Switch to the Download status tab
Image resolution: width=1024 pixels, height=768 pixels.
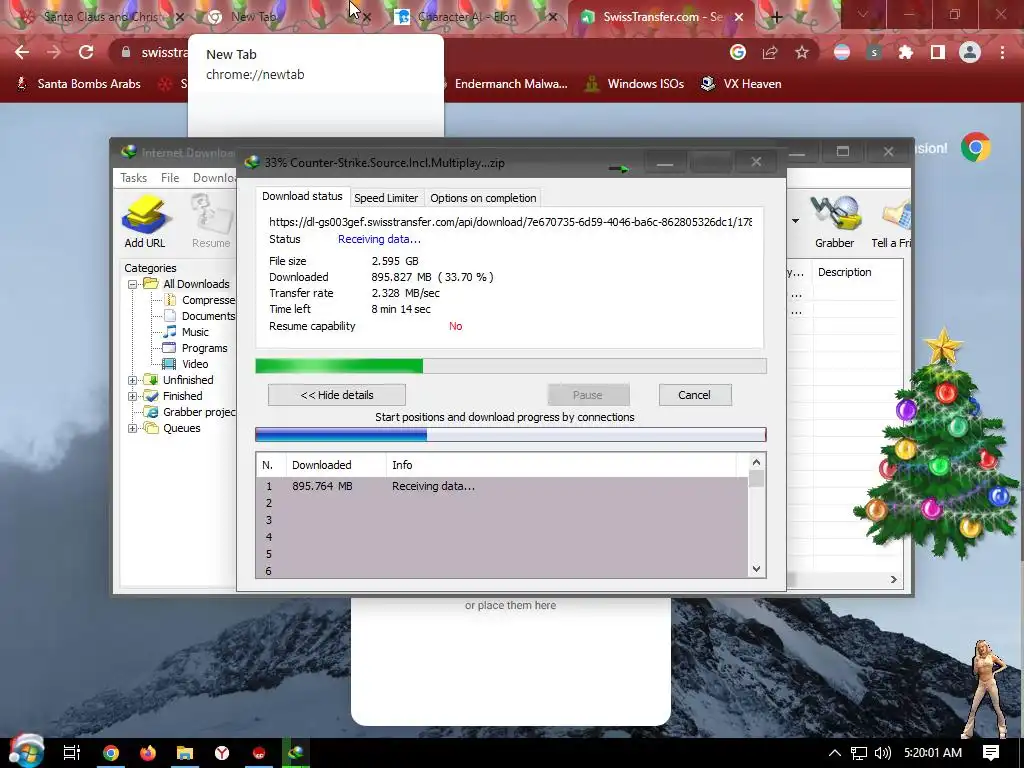click(302, 196)
